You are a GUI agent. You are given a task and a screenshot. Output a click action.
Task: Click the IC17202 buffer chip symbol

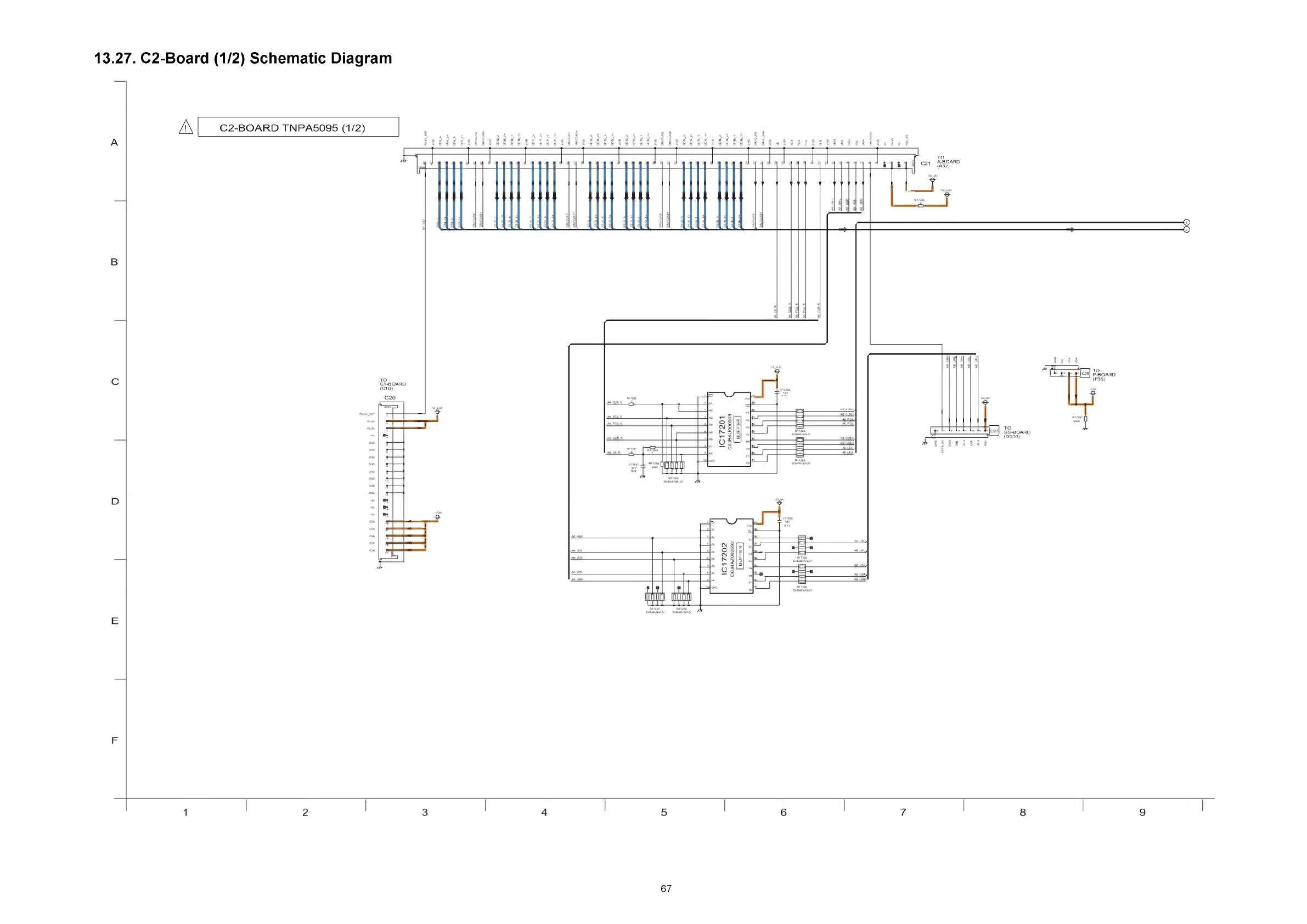[x=731, y=556]
